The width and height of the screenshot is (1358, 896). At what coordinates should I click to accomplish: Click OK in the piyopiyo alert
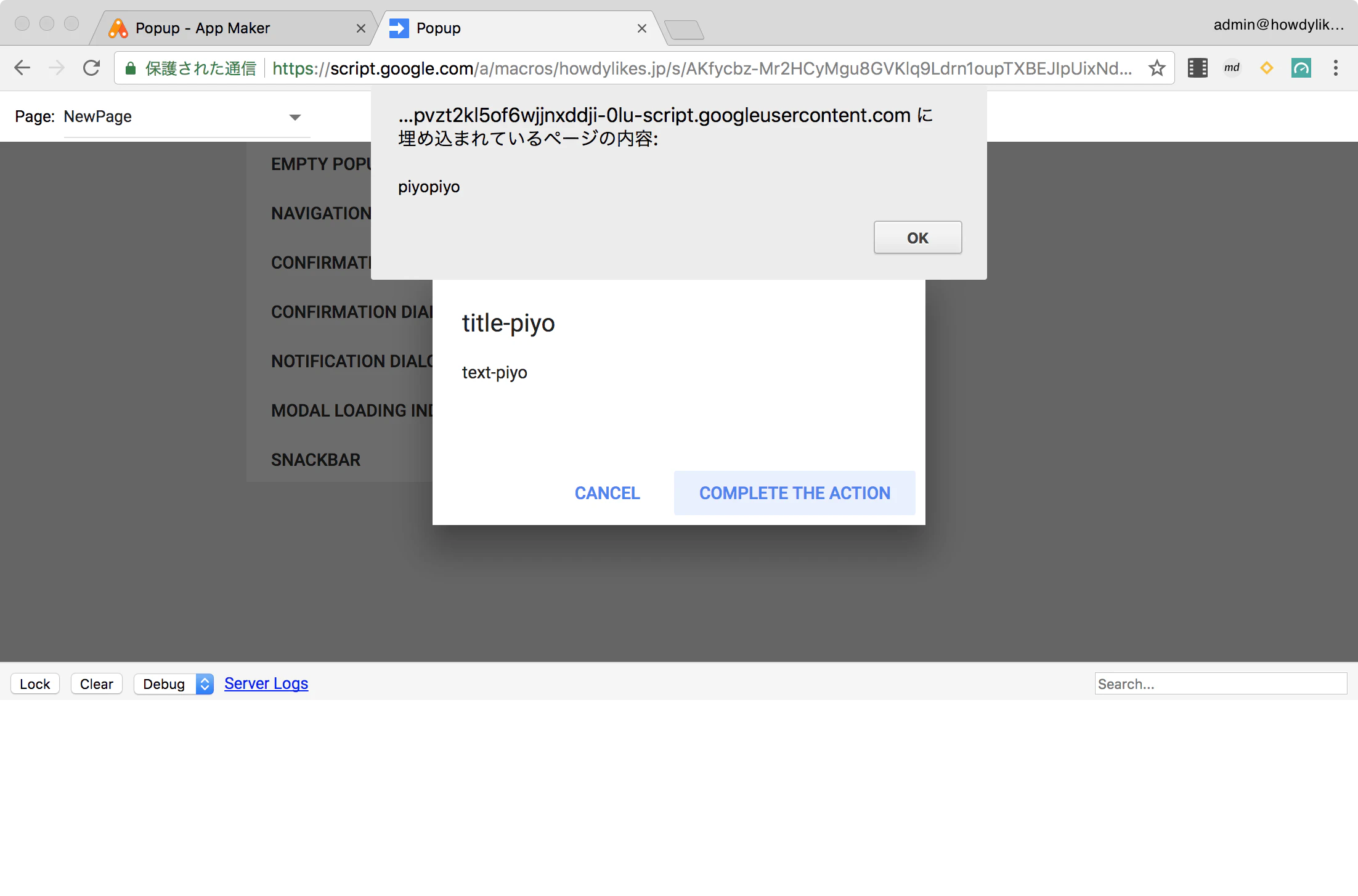point(917,237)
